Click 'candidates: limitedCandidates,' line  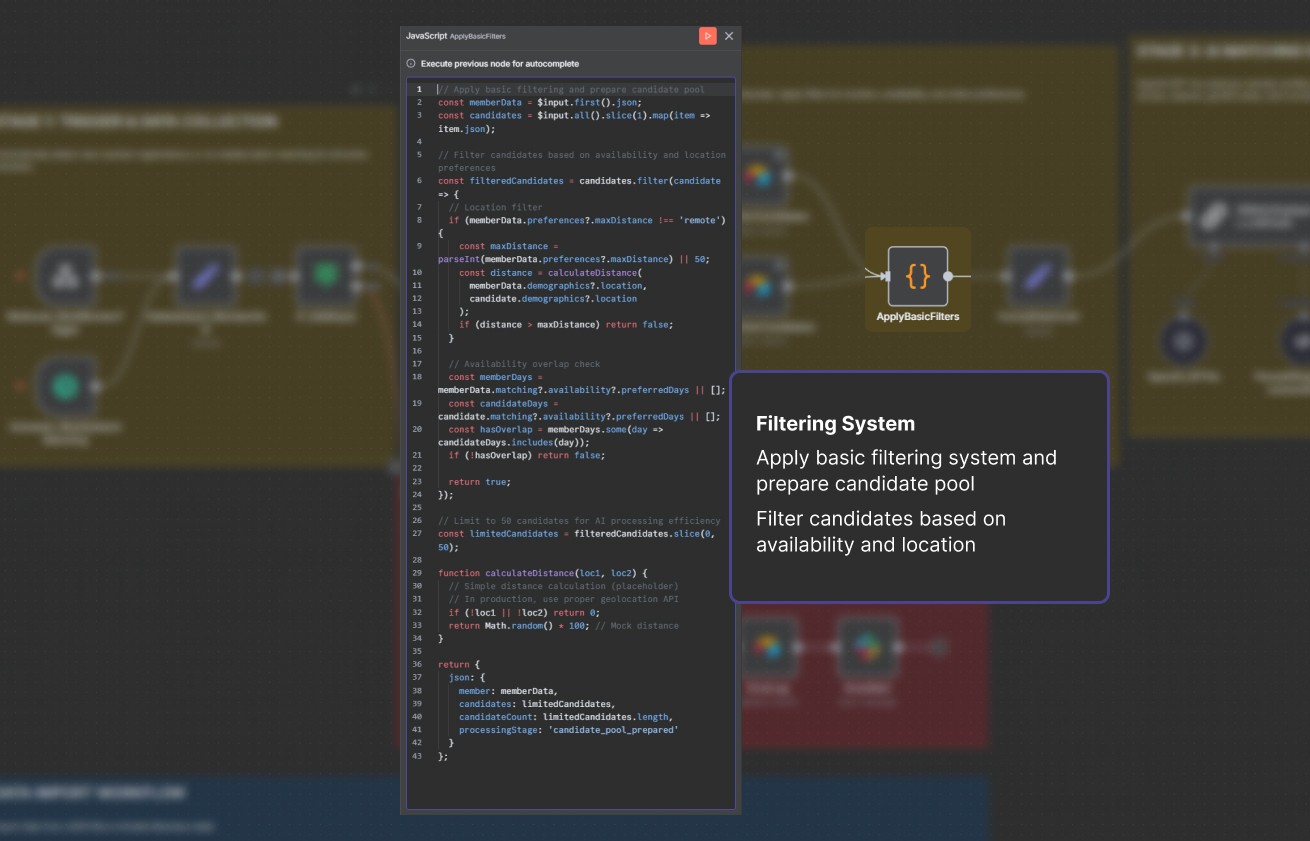(538, 704)
